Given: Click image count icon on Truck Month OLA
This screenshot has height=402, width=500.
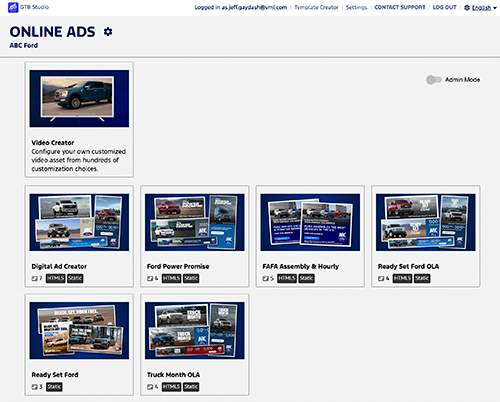Looking at the screenshot, I should click(150, 387).
